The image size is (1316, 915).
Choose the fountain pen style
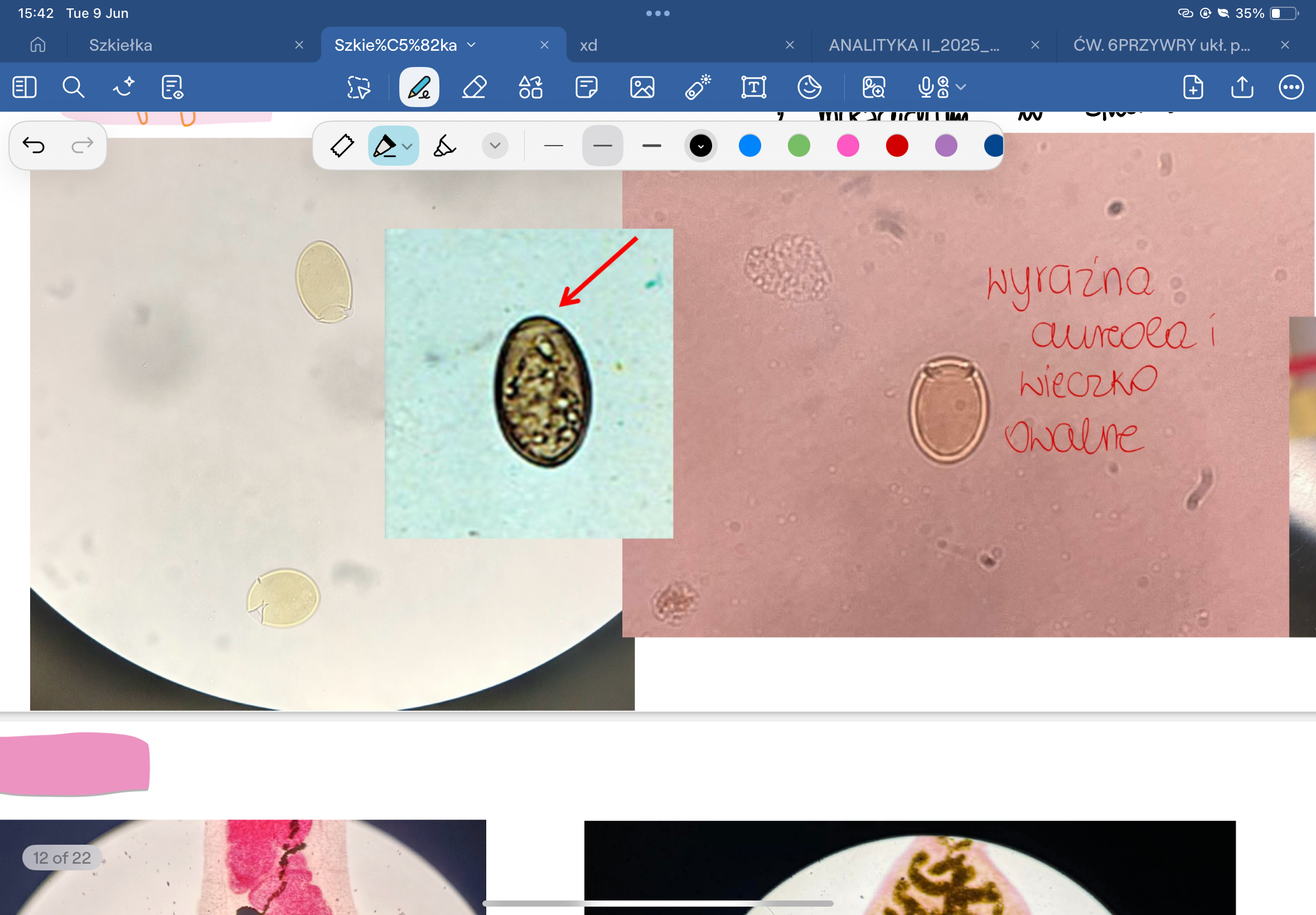[342, 146]
